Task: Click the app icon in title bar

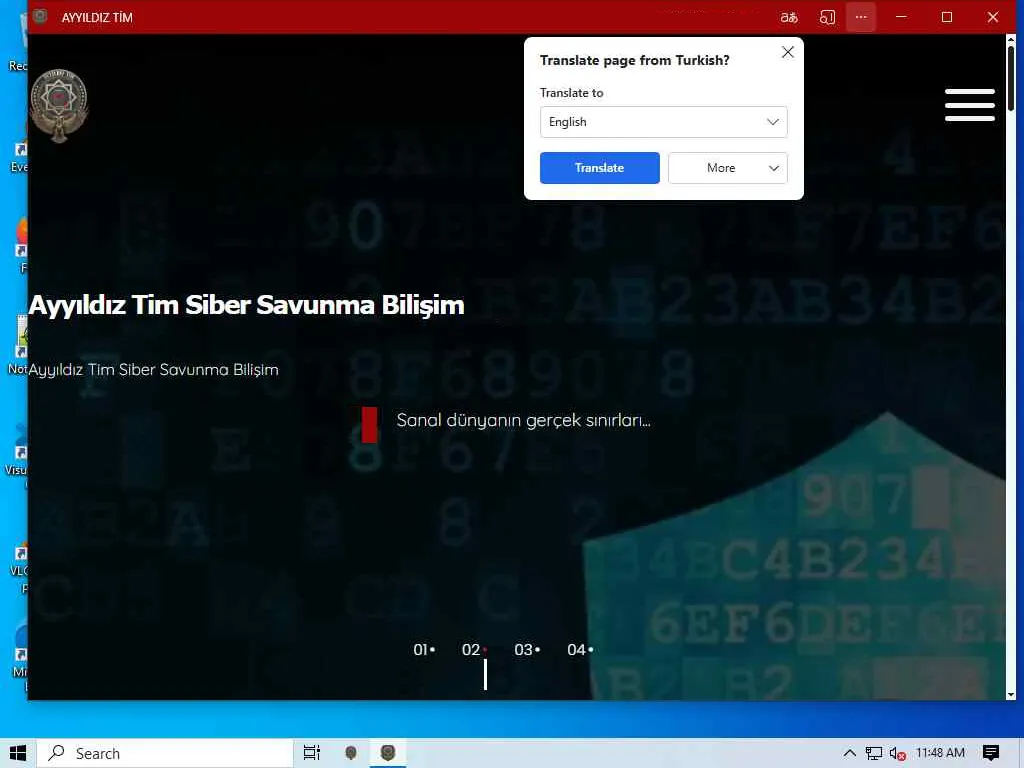Action: coord(40,16)
